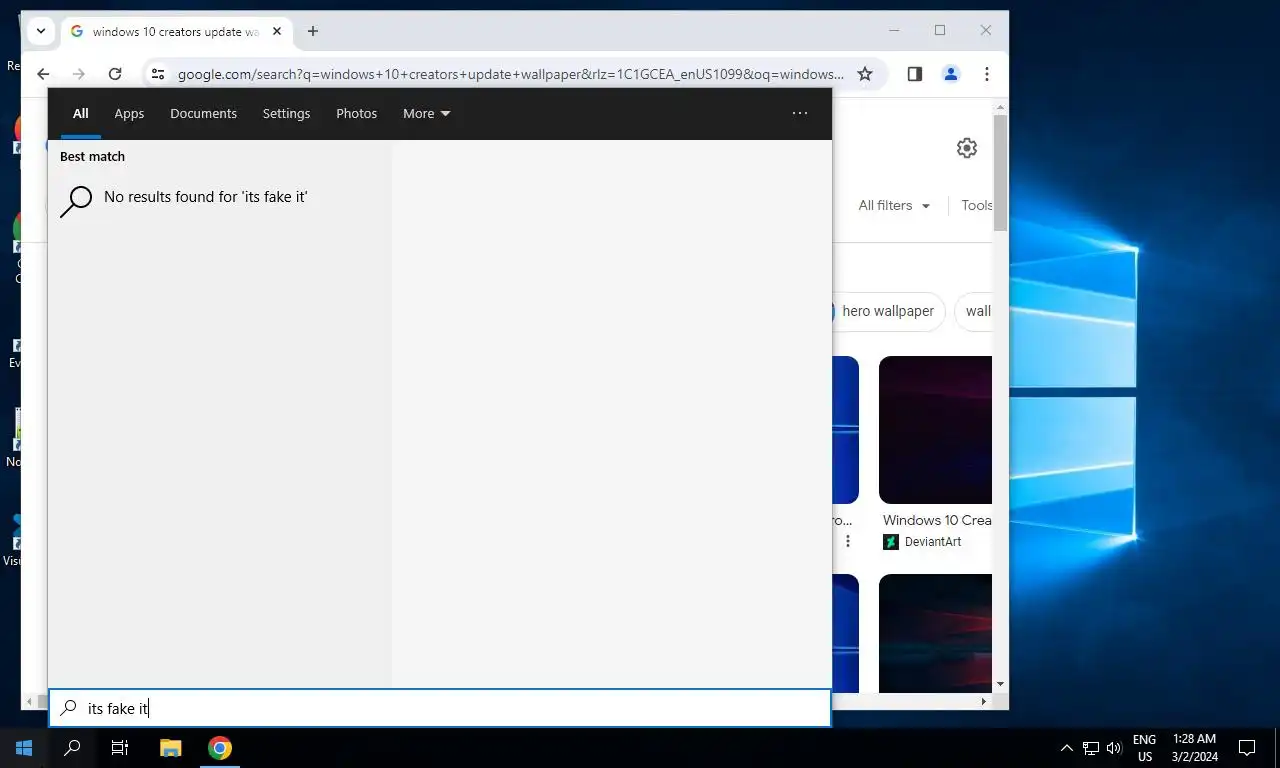Click the Tools button in Google
Image resolution: width=1280 pixels, height=768 pixels.
(x=976, y=205)
